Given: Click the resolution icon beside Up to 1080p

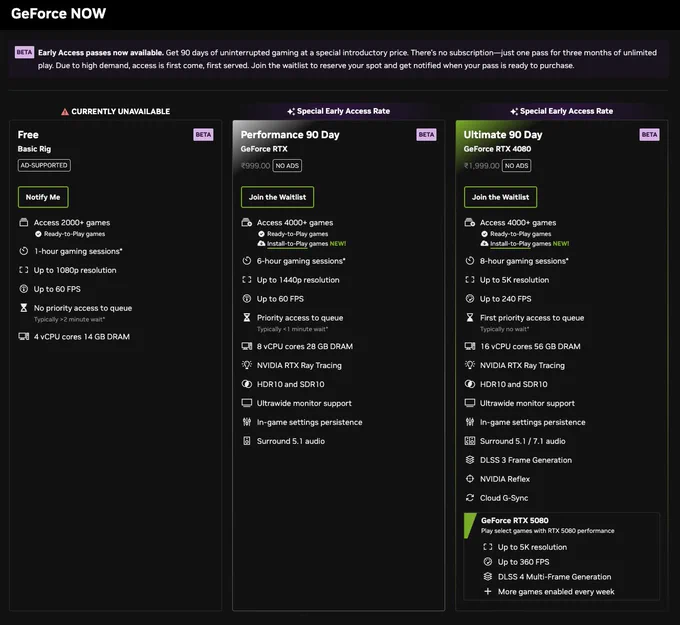Looking at the screenshot, I should tap(24, 270).
